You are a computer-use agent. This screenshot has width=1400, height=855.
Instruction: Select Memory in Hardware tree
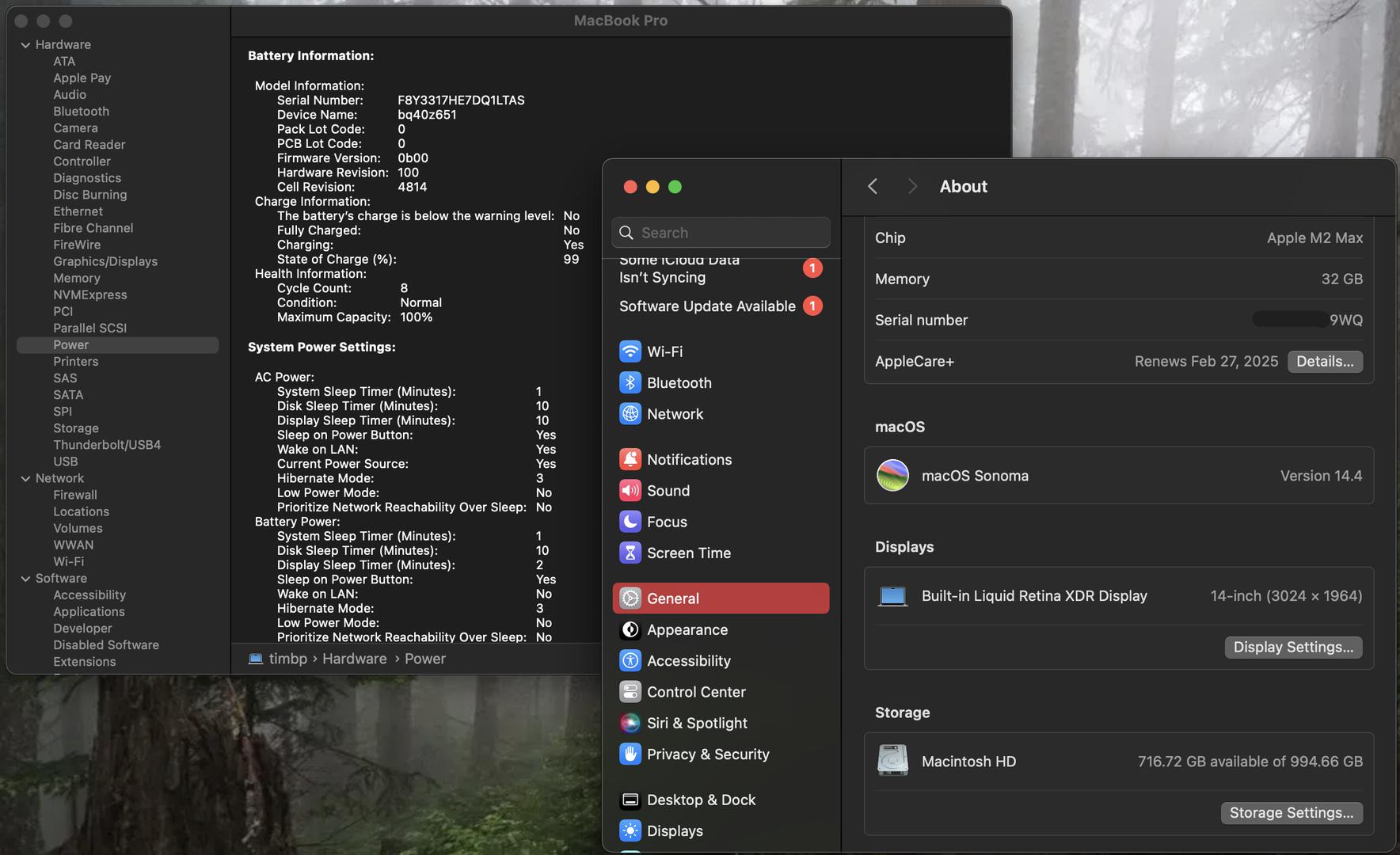[x=77, y=279]
